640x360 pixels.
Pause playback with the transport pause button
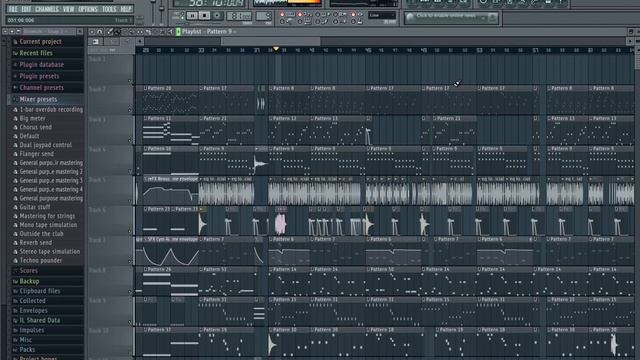coord(192,16)
